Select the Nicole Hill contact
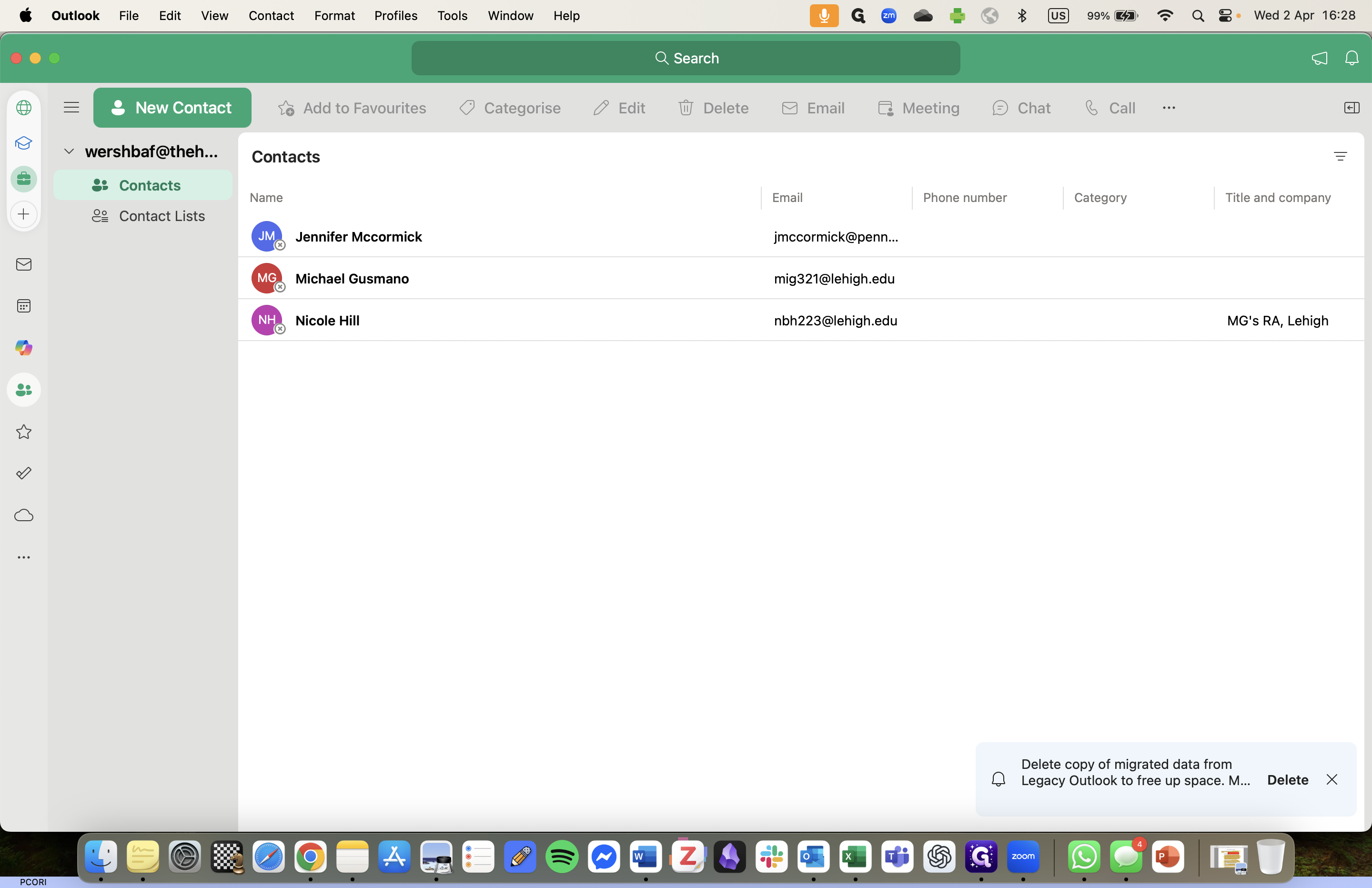Screen dimensions: 1372x888 pyautogui.click(x=801, y=320)
